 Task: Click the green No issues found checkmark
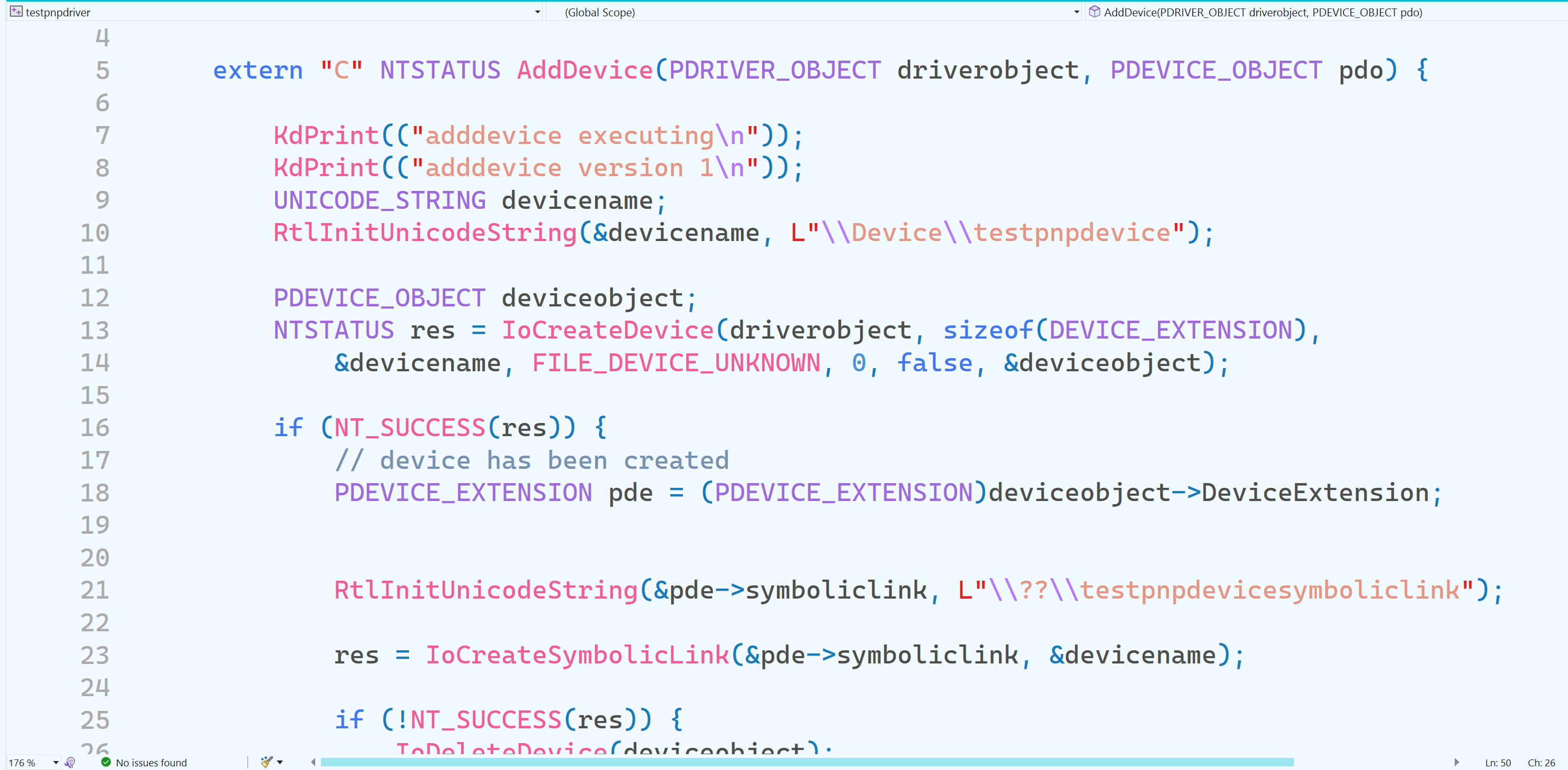tap(106, 762)
